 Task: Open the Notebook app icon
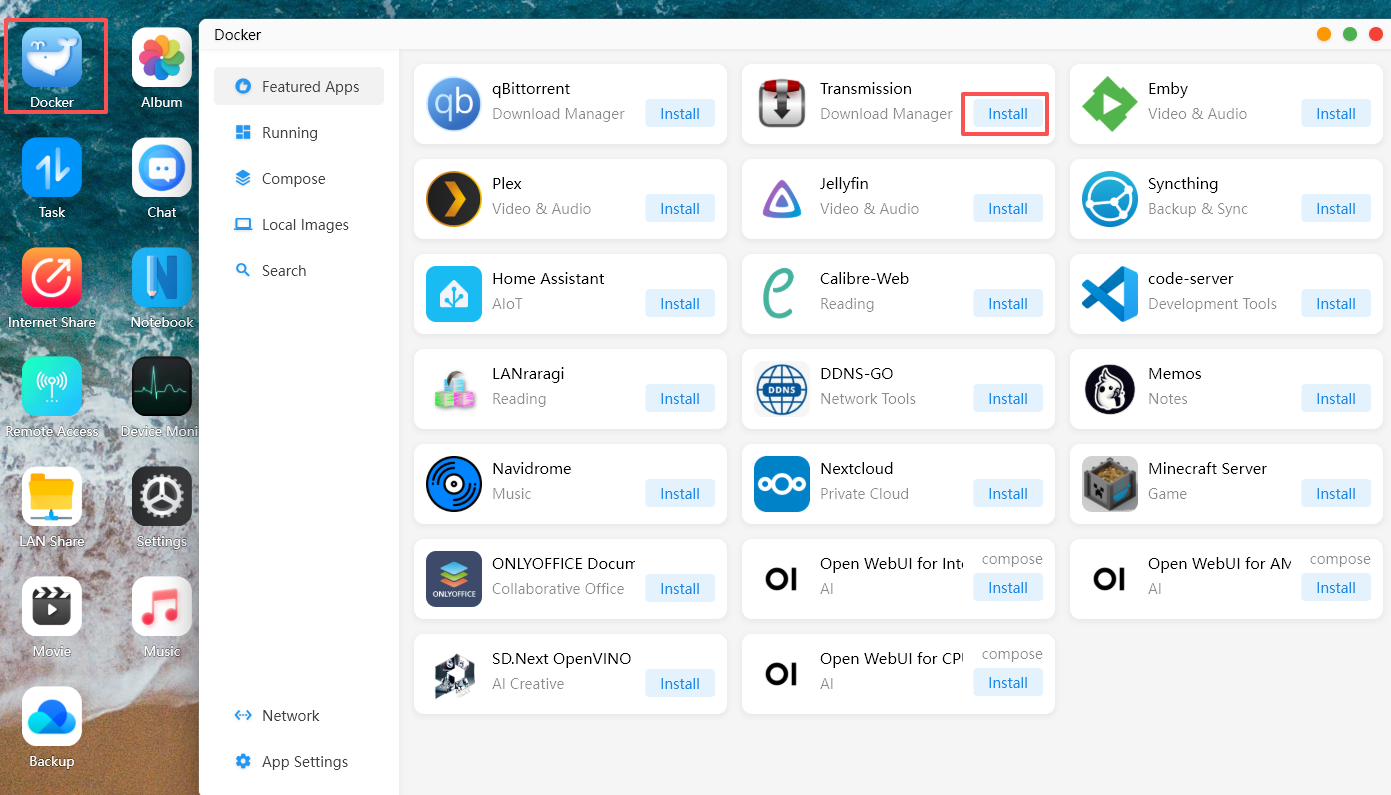pyautogui.click(x=162, y=278)
